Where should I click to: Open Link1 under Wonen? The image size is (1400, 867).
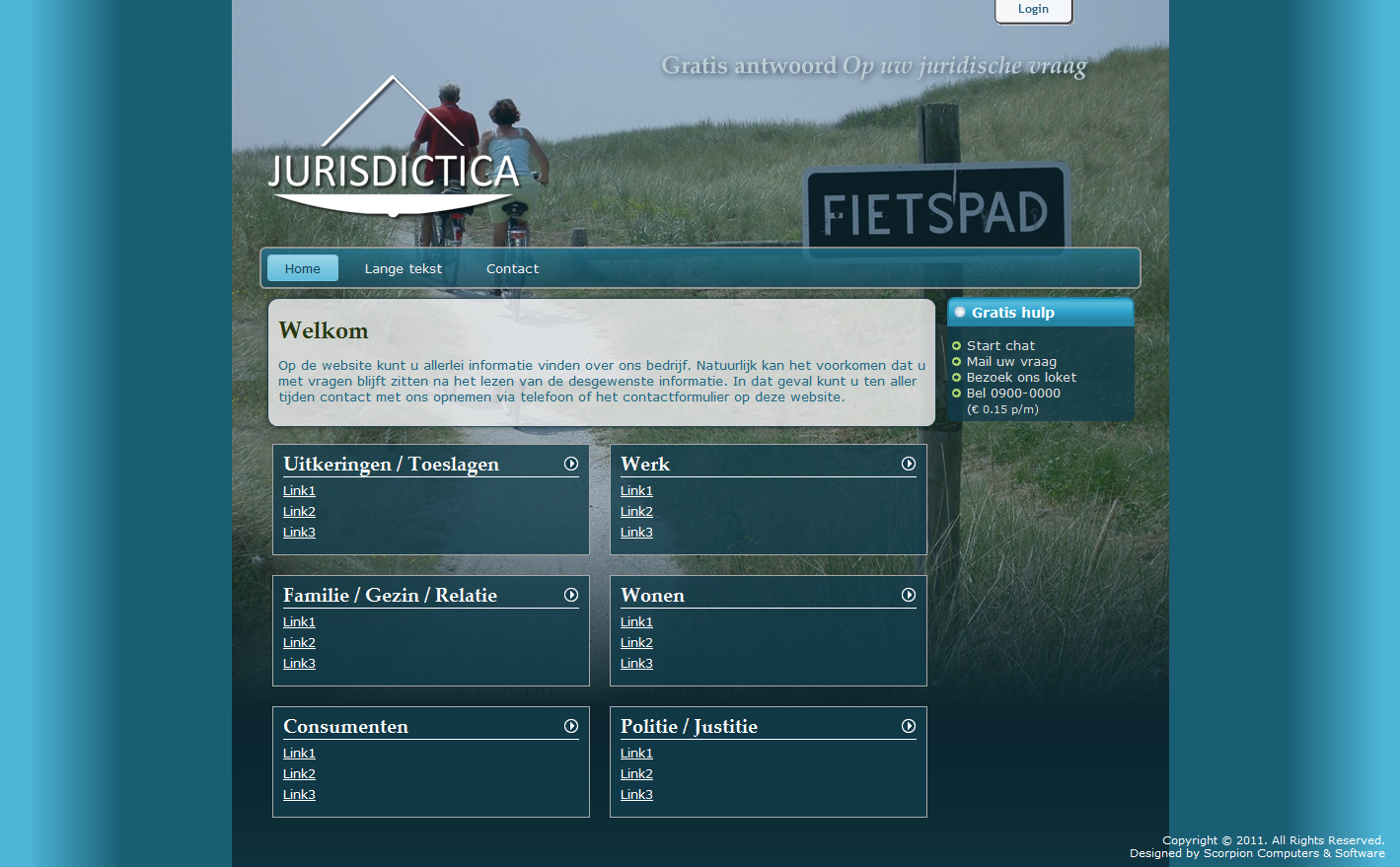[636, 622]
